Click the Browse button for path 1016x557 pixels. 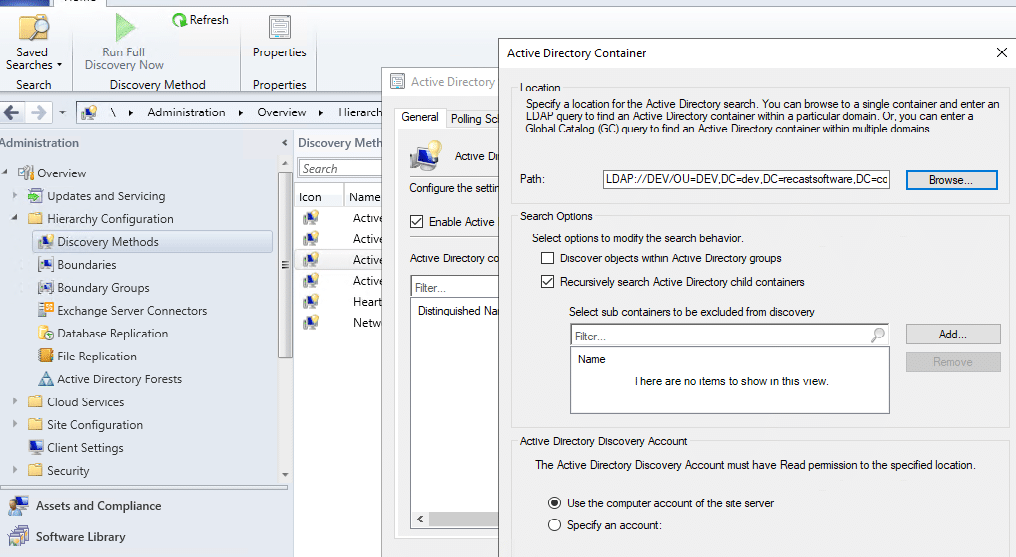[951, 180]
